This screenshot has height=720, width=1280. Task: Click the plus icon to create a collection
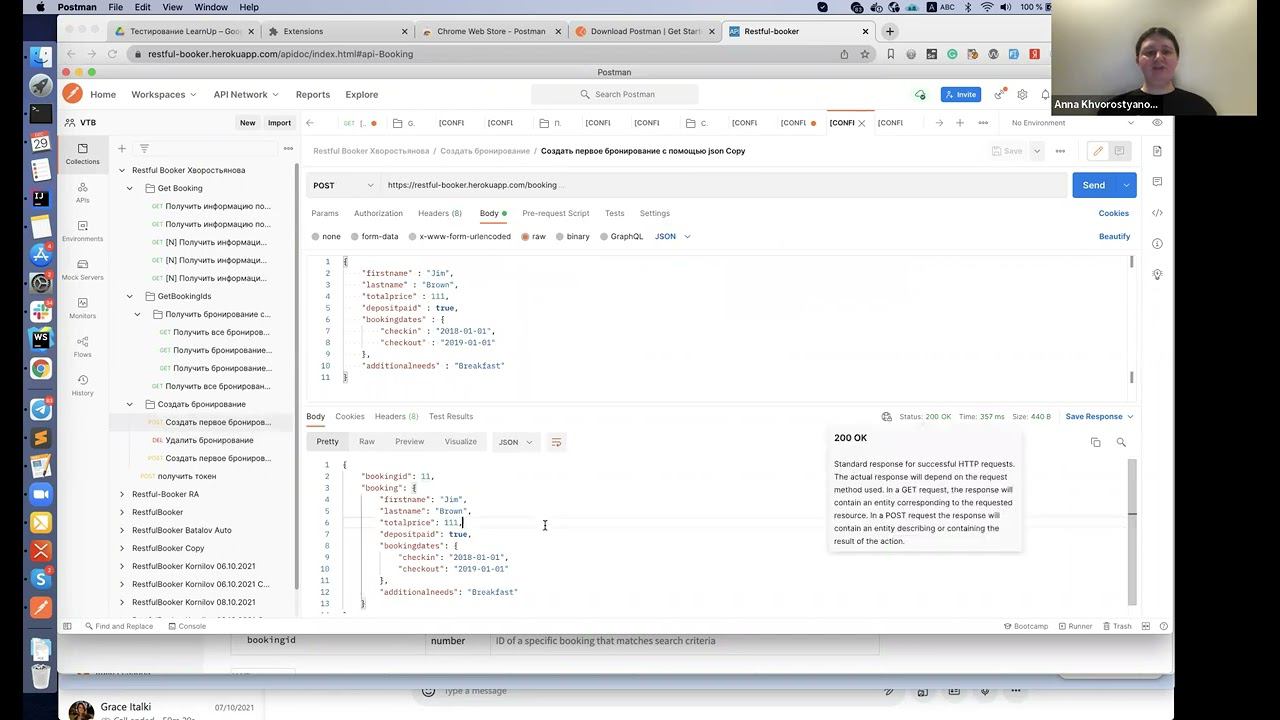click(122, 149)
